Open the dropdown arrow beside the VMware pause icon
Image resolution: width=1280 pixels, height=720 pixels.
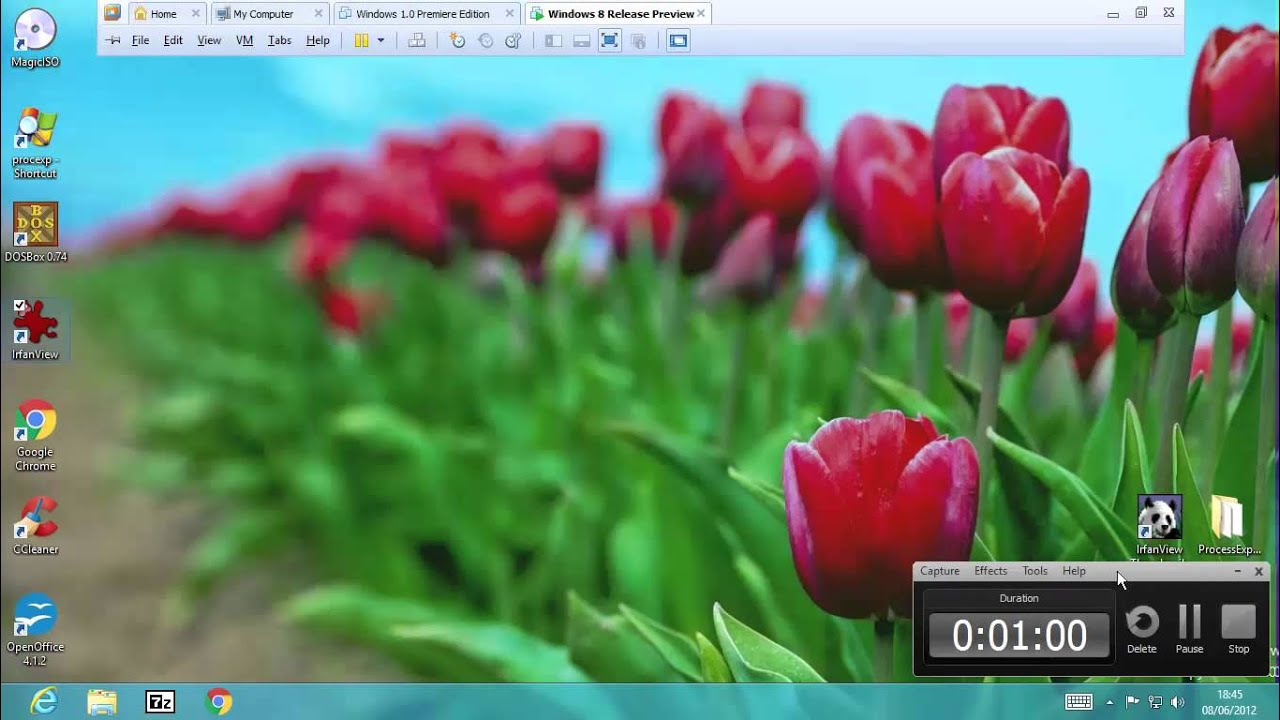381,41
